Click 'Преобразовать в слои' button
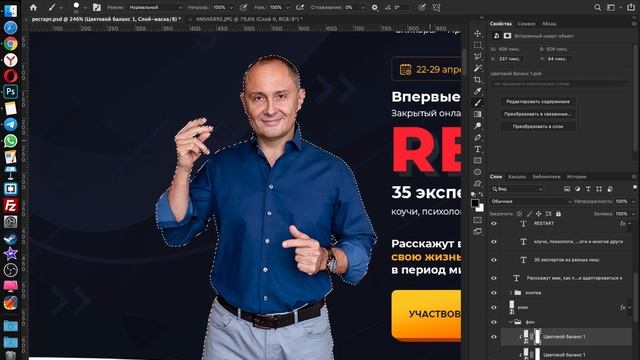This screenshot has width=640, height=360. tap(538, 127)
